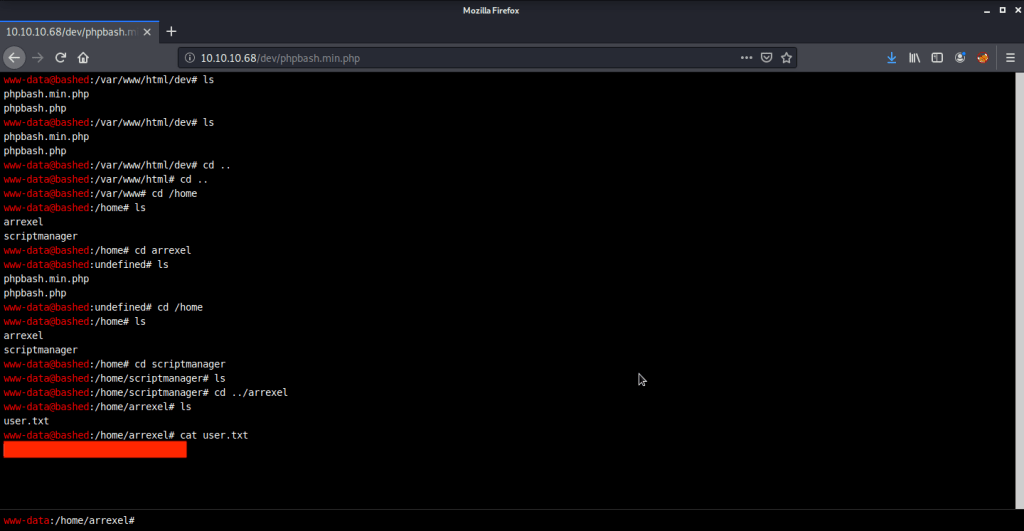Click the FoxyProxy extension icon

click(x=982, y=58)
